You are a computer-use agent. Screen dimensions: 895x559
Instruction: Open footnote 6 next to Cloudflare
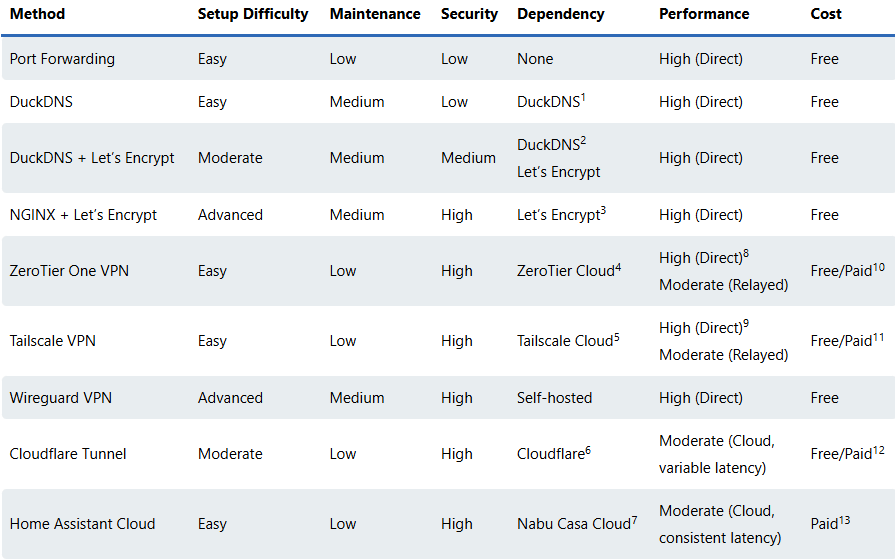click(588, 449)
